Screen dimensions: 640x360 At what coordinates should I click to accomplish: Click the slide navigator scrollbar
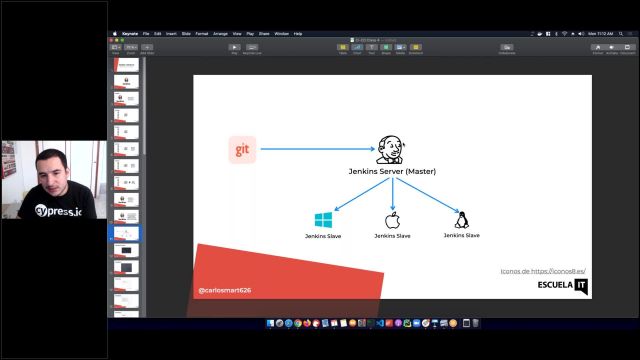(144, 107)
